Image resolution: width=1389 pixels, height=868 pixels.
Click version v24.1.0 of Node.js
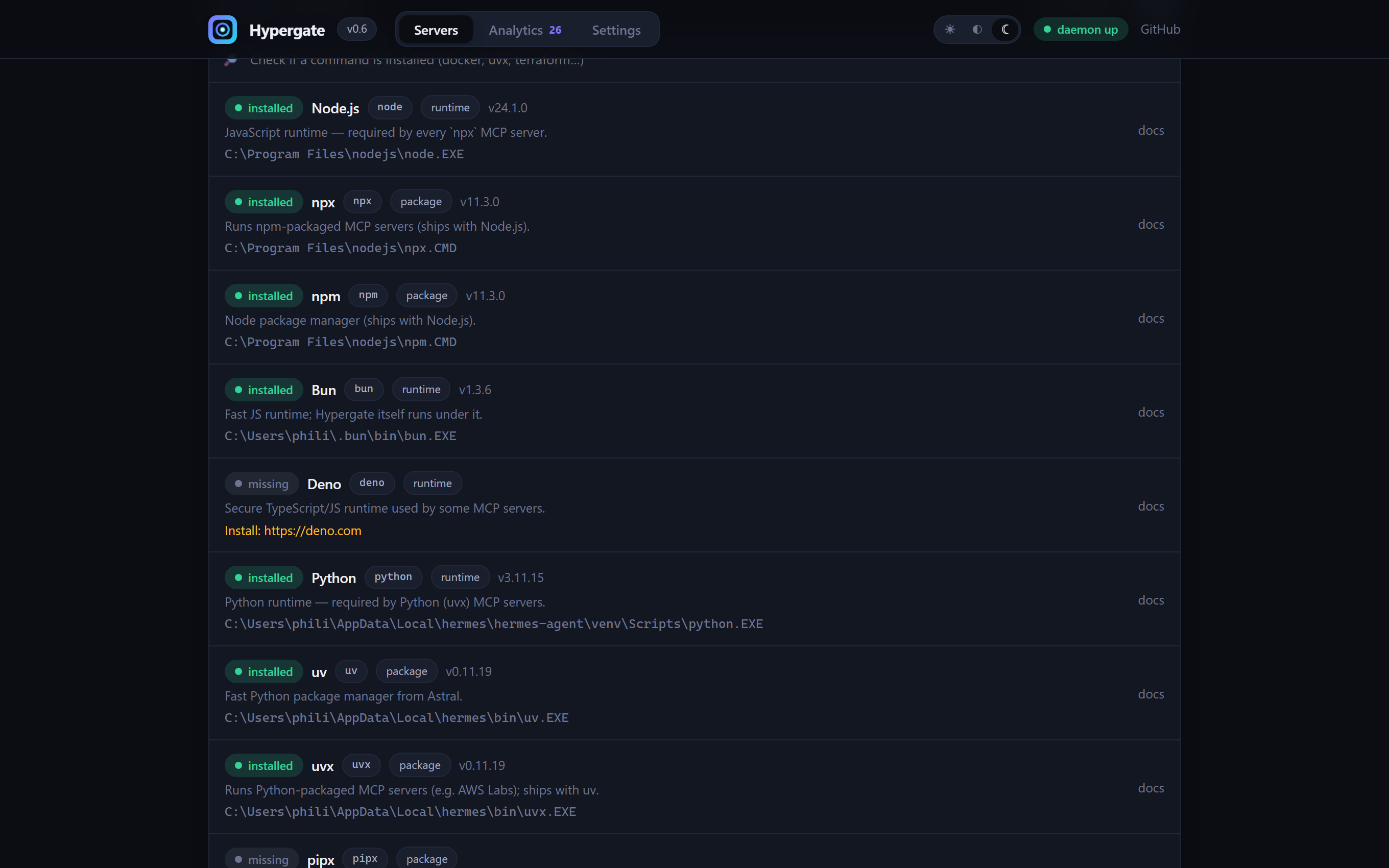pyautogui.click(x=508, y=108)
